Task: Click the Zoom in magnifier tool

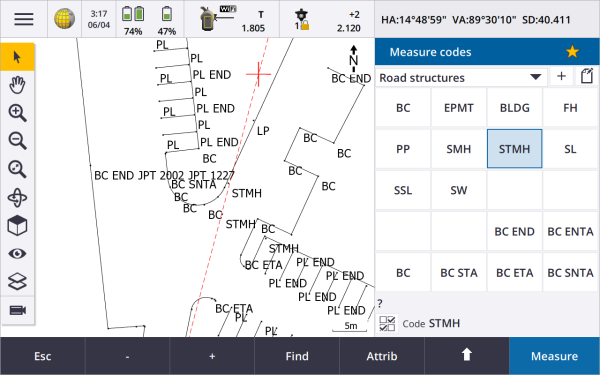Action: [x=17, y=113]
